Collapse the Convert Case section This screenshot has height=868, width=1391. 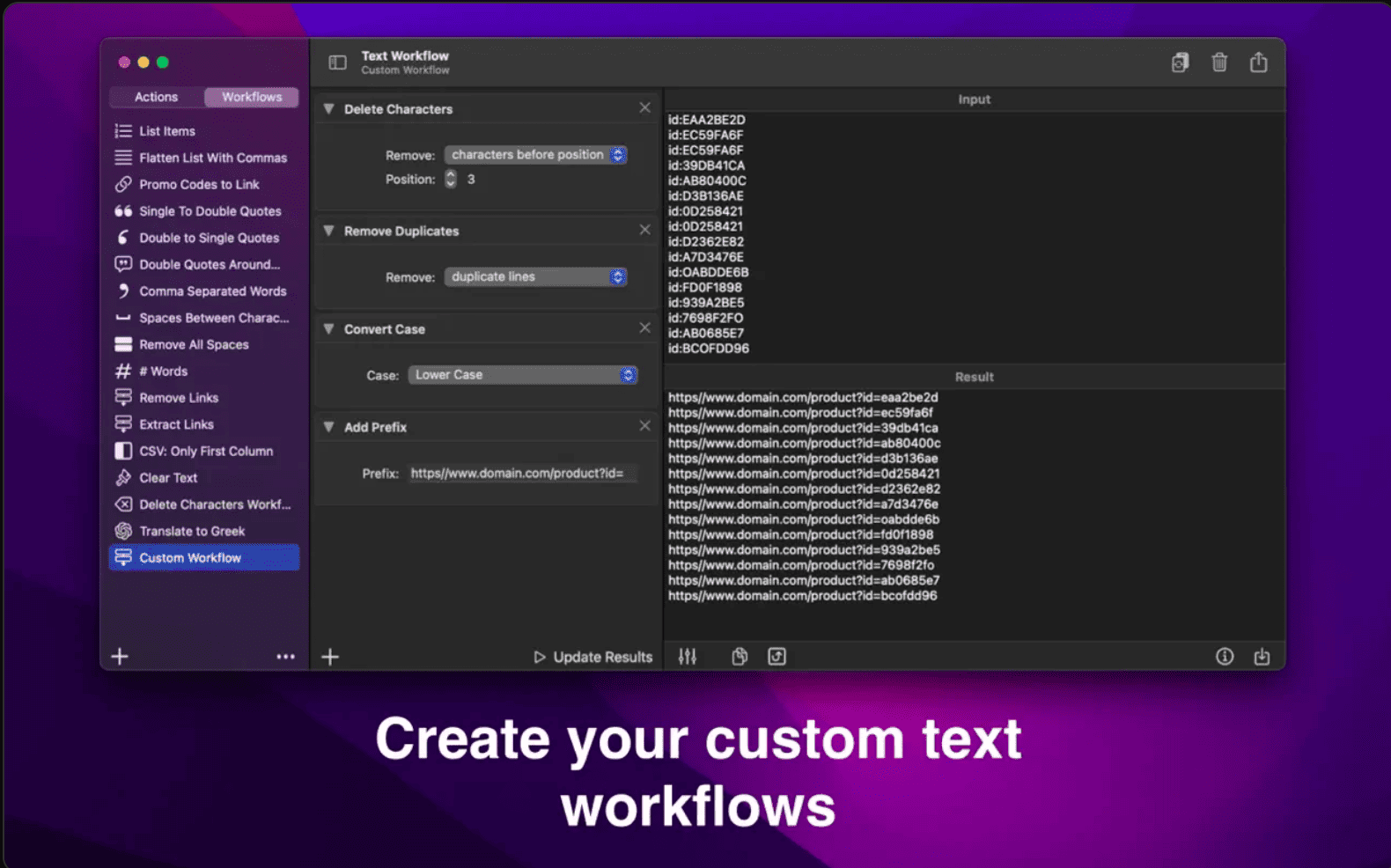pos(328,329)
